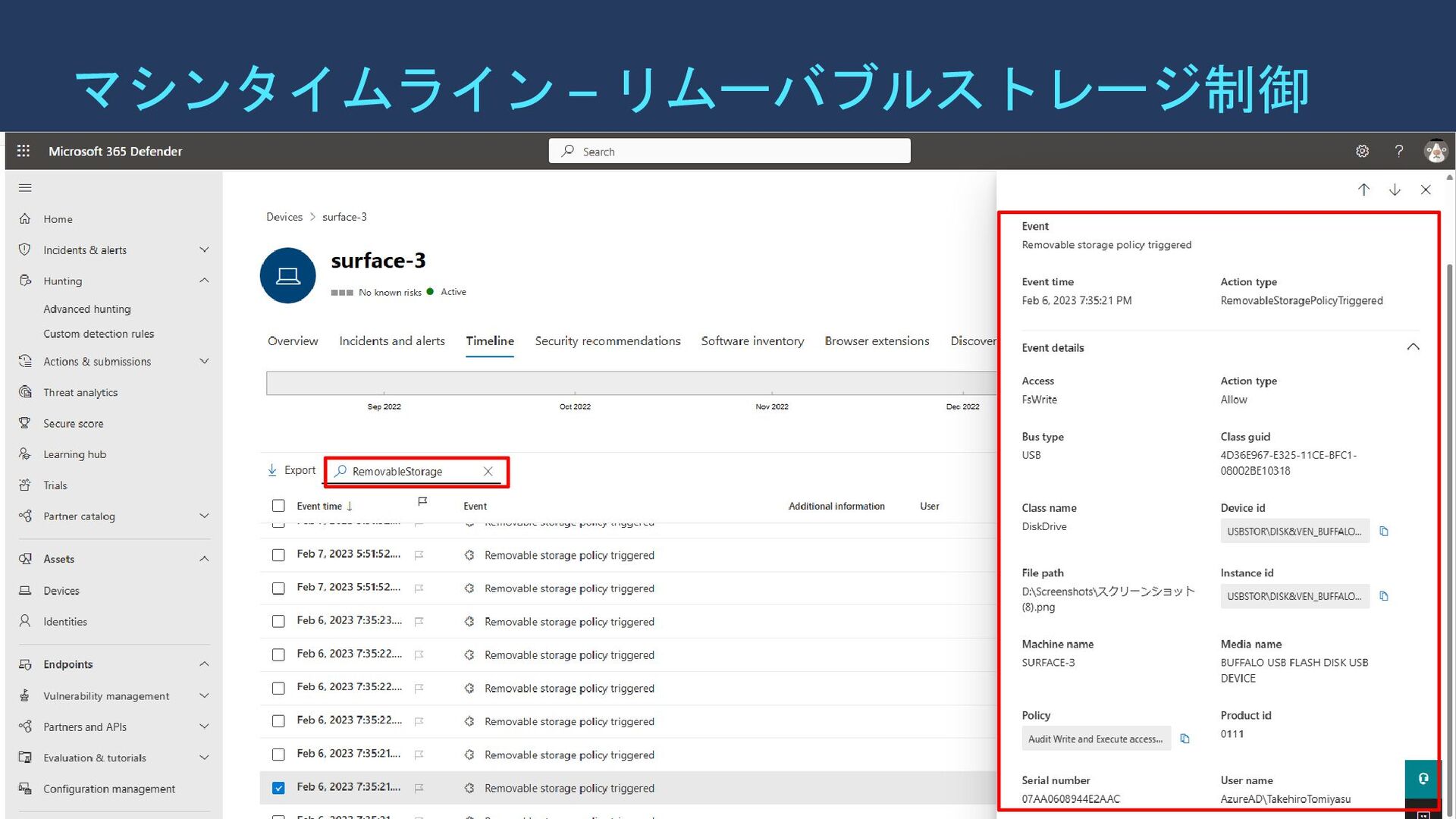Click the Event column header
Viewport: 1456px width, 819px height.
[x=475, y=506]
